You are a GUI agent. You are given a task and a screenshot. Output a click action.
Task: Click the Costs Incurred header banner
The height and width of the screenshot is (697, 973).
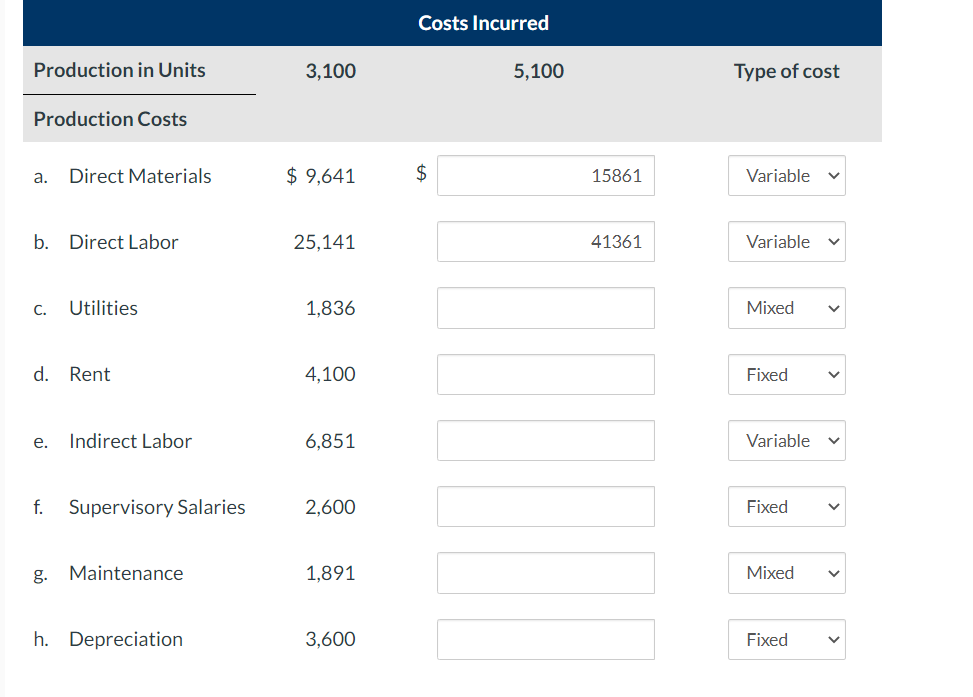483,22
